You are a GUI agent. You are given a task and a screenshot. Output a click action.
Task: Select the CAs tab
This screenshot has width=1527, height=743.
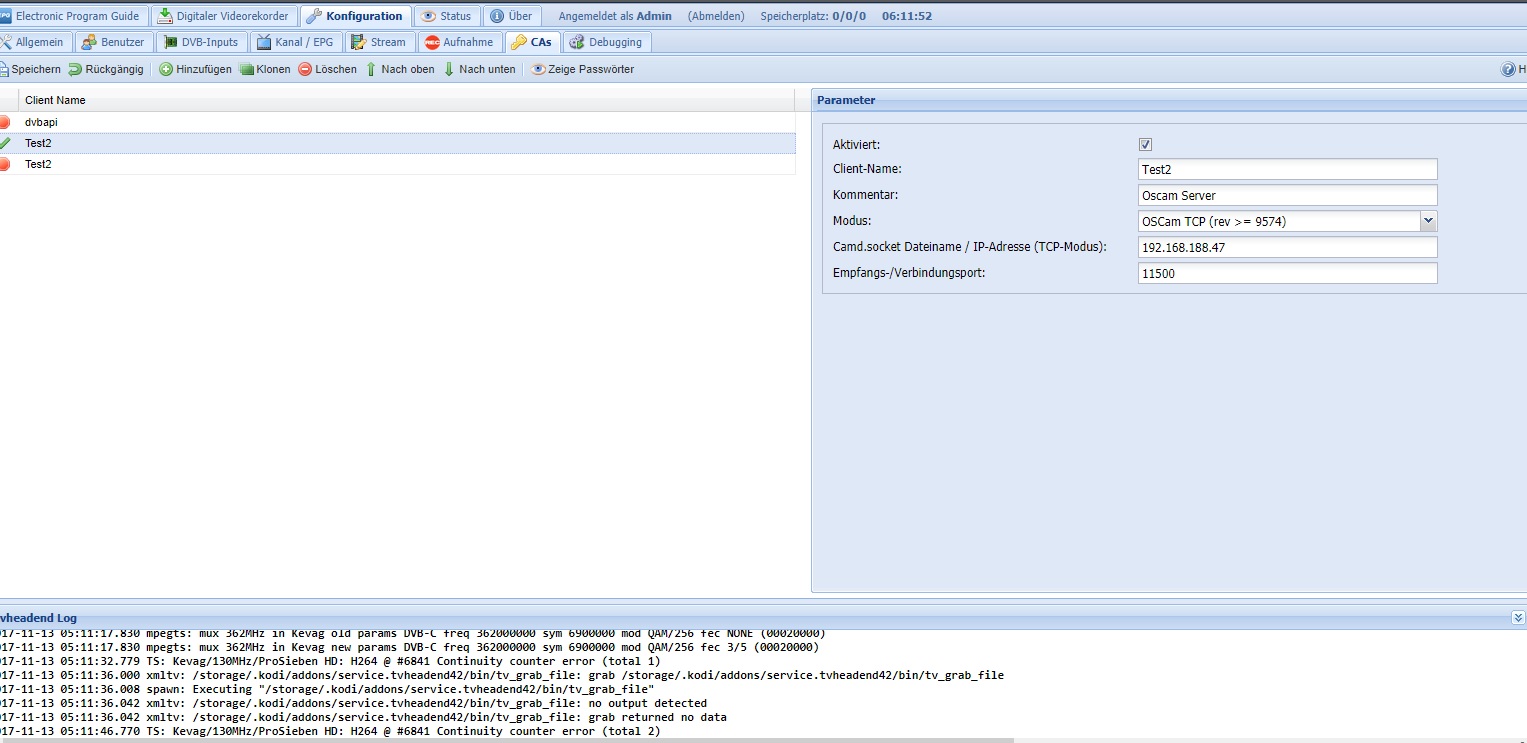click(532, 42)
